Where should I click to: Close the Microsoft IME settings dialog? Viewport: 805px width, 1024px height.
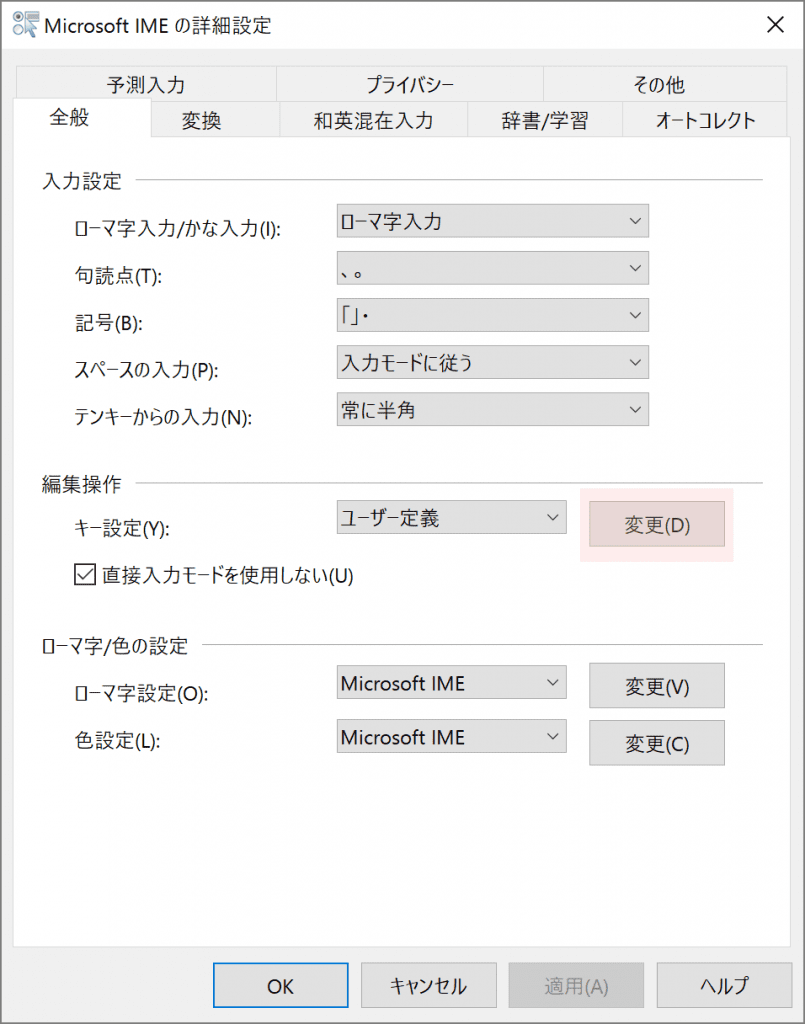775,25
